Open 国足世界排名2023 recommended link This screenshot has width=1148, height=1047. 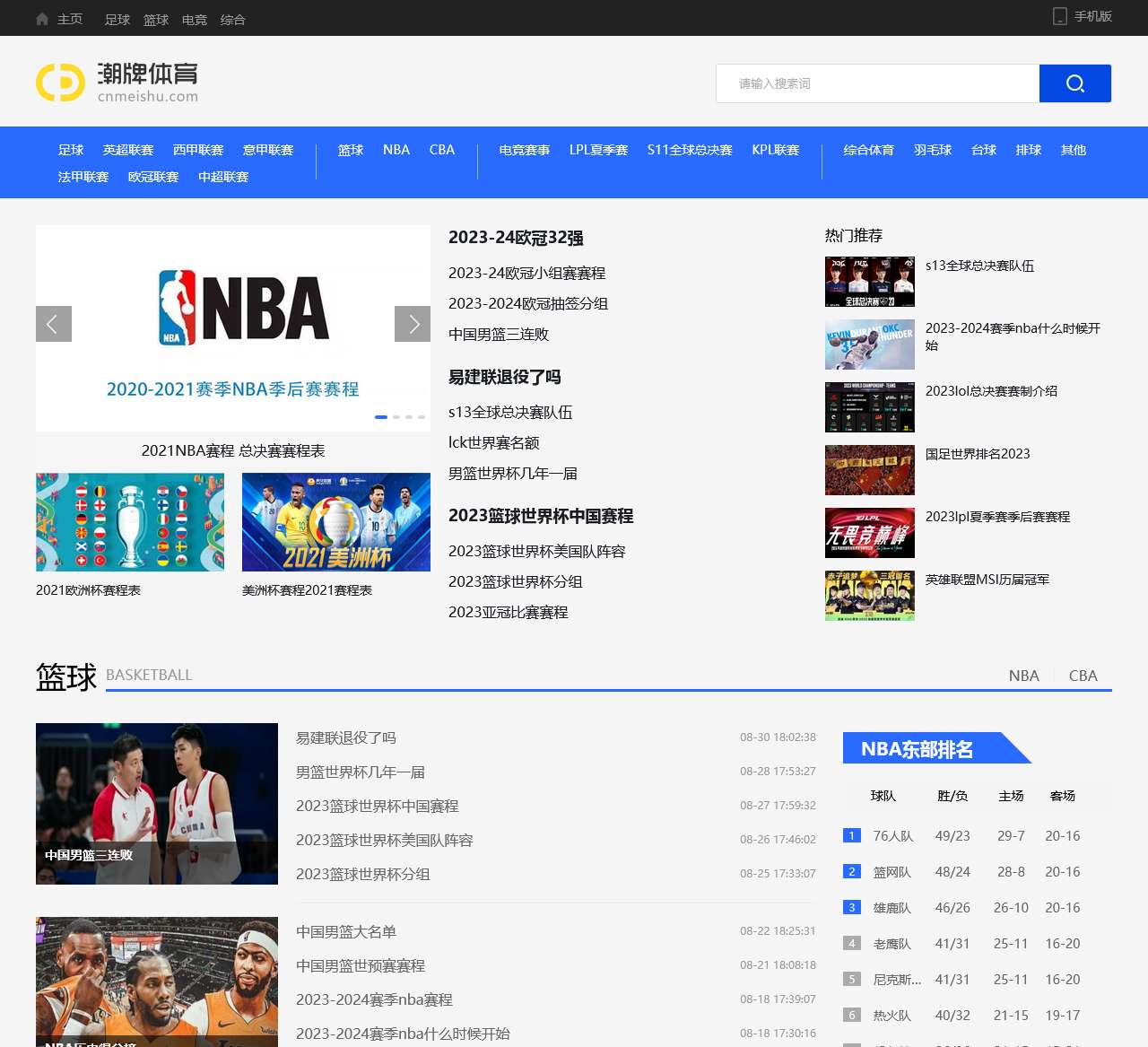coord(978,454)
